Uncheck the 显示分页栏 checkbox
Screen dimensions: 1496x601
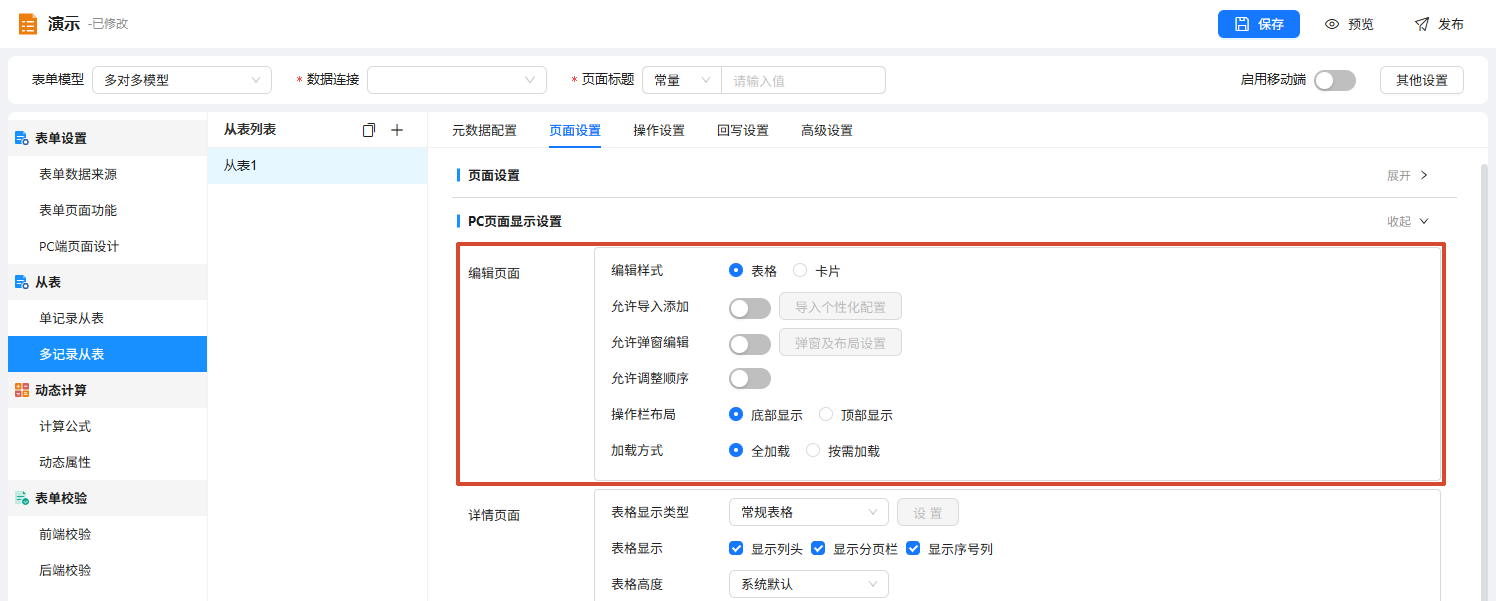818,548
